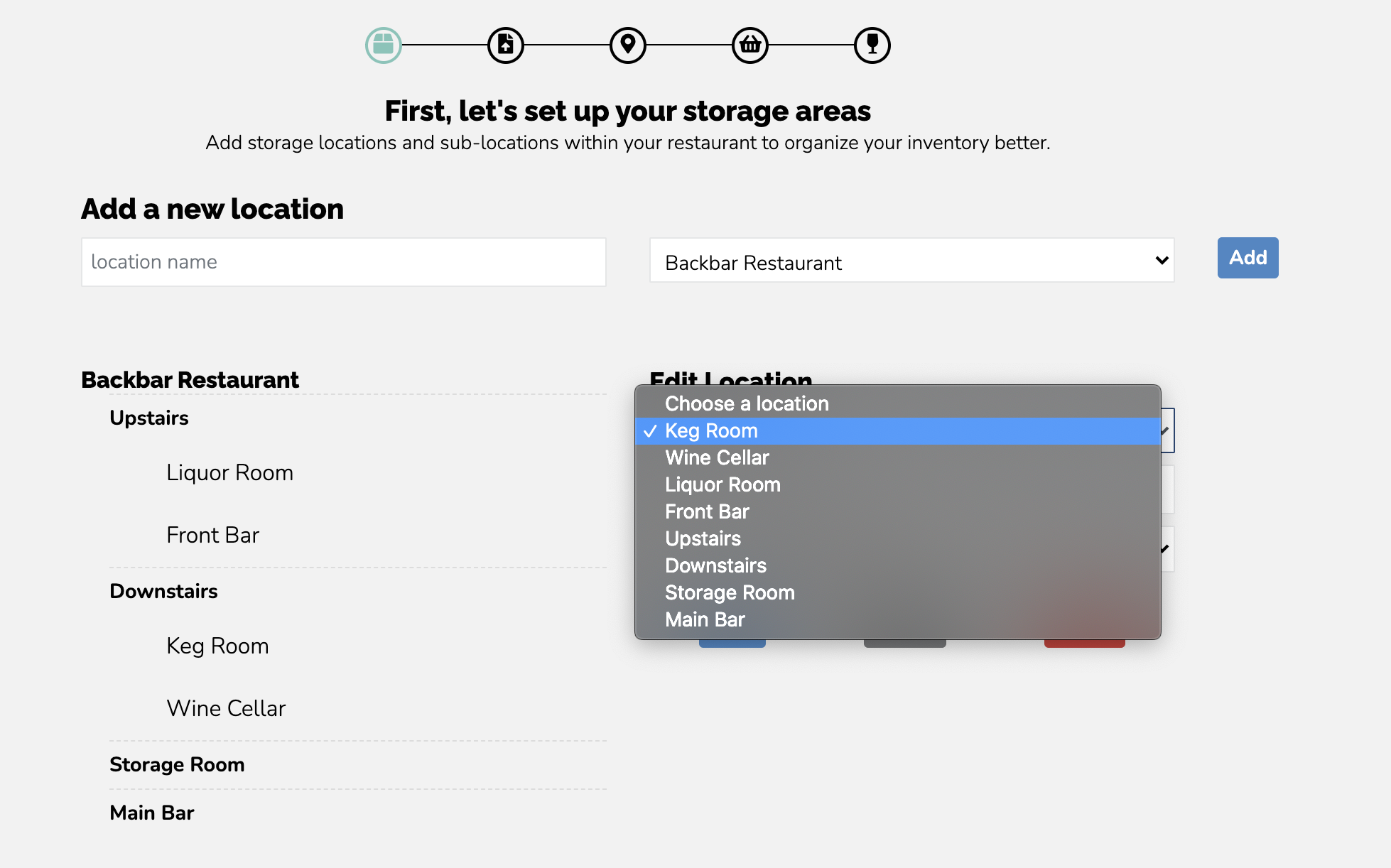Click the Add location button
The image size is (1391, 868).
[1247, 258]
